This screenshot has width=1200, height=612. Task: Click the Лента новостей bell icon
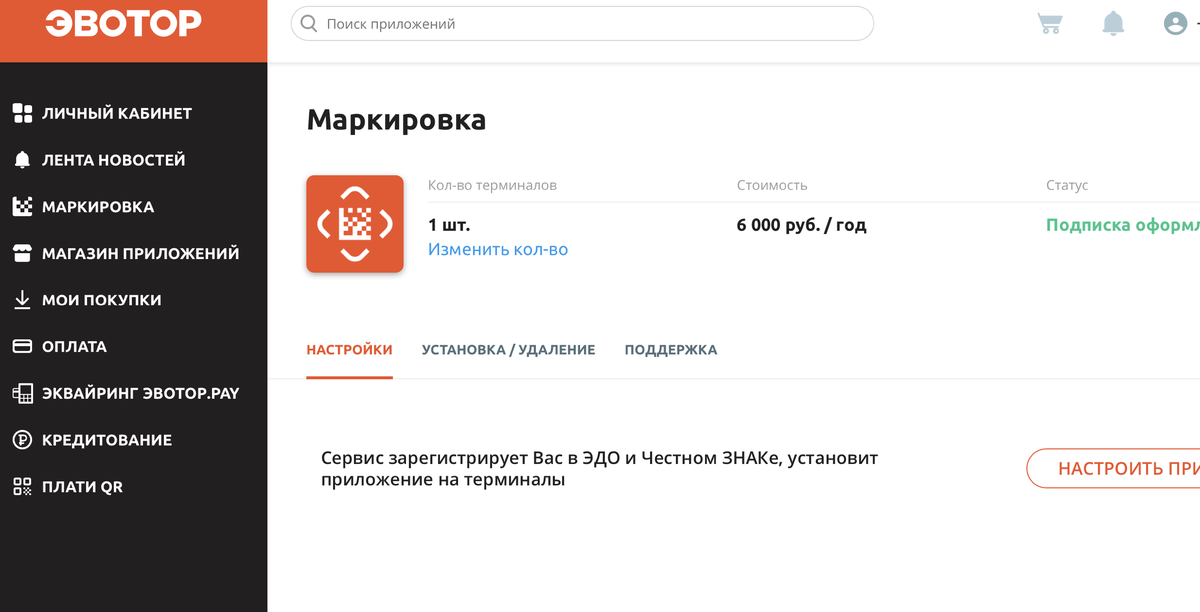tap(22, 160)
